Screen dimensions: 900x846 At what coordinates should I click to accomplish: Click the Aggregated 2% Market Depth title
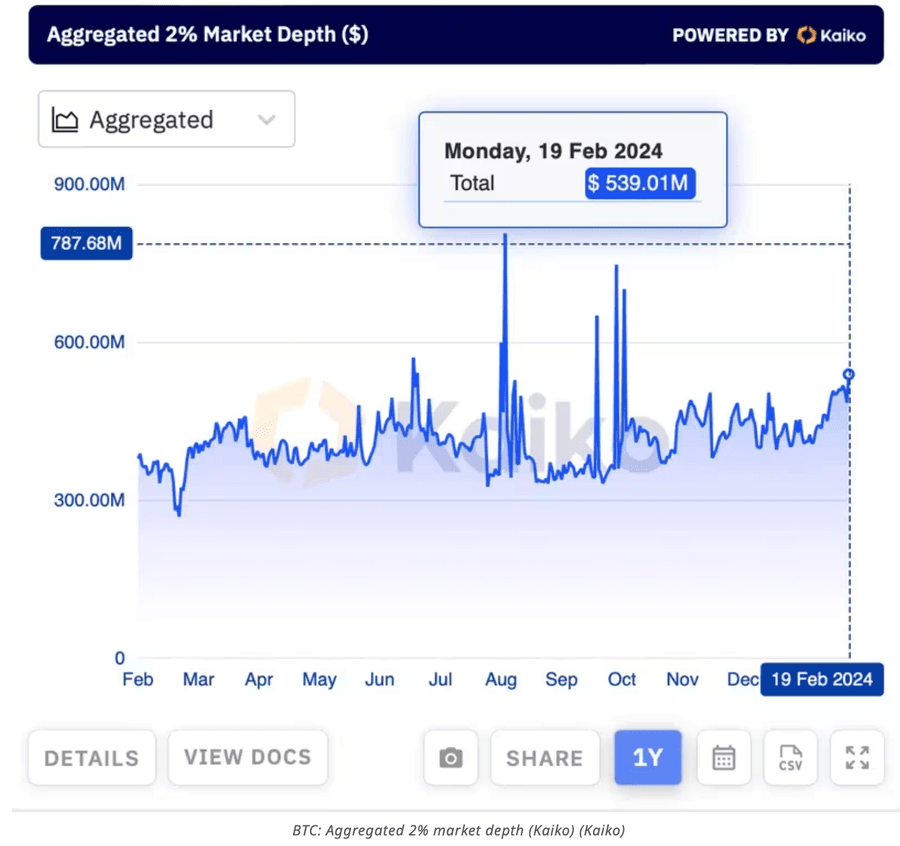pos(208,34)
